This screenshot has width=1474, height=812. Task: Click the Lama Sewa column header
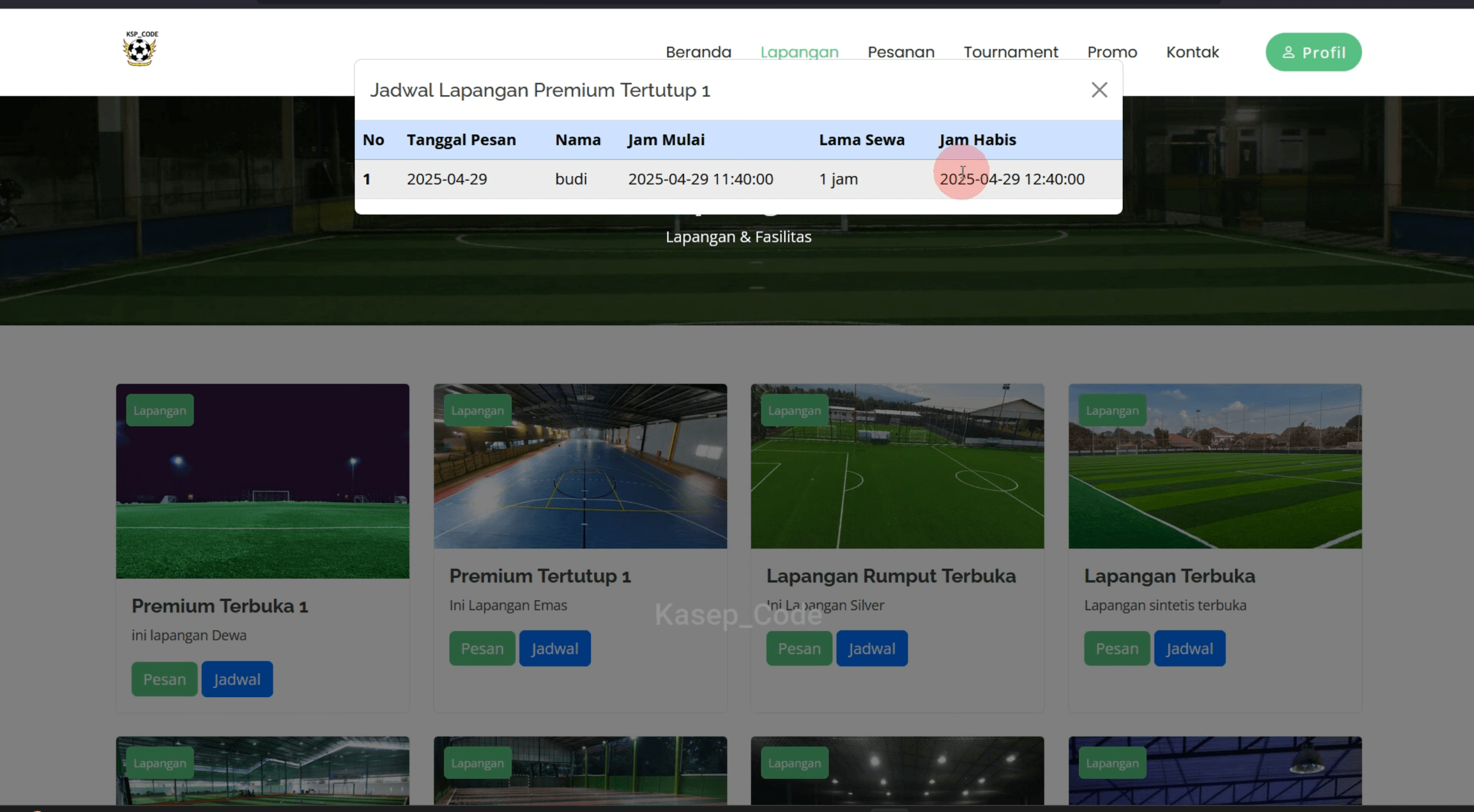tap(862, 140)
